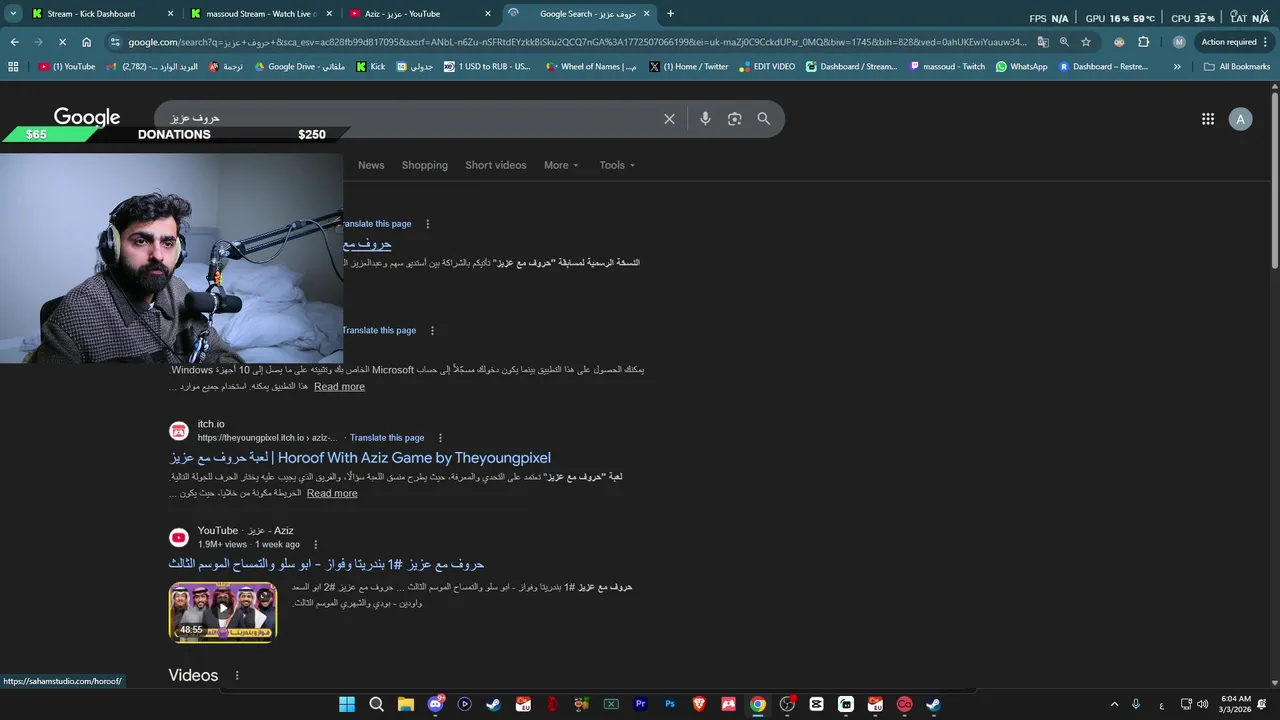The width and height of the screenshot is (1280, 720).
Task: Open the Google account avatar A
Action: (x=1240, y=119)
